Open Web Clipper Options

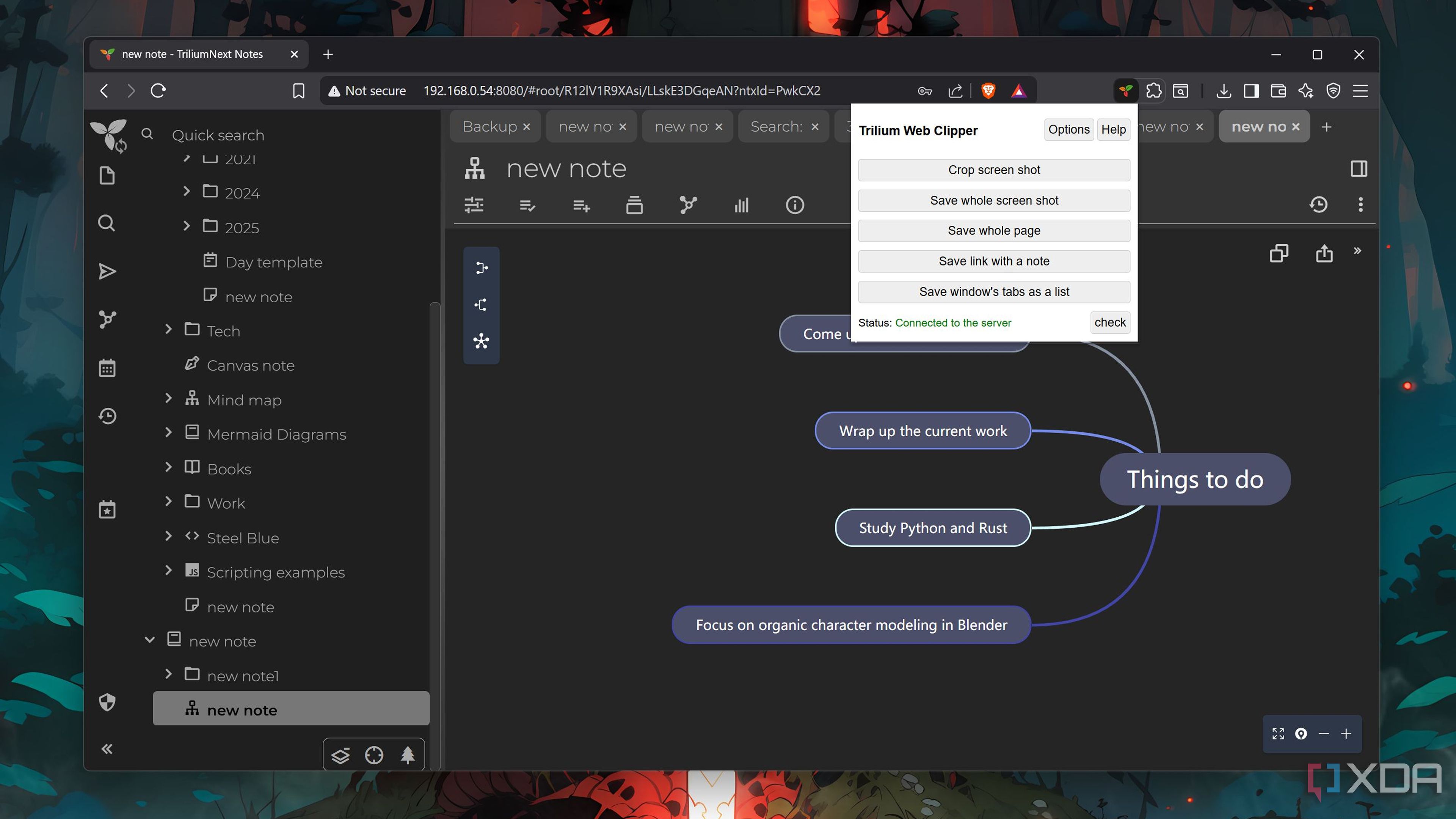click(1068, 129)
